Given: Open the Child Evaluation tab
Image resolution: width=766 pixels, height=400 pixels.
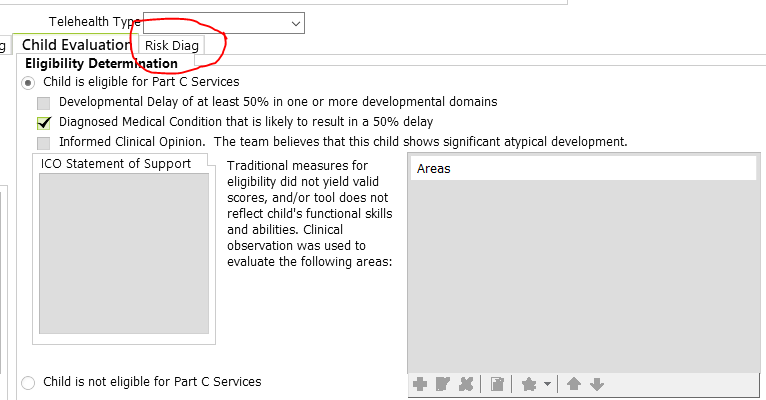Looking at the screenshot, I should point(76,45).
